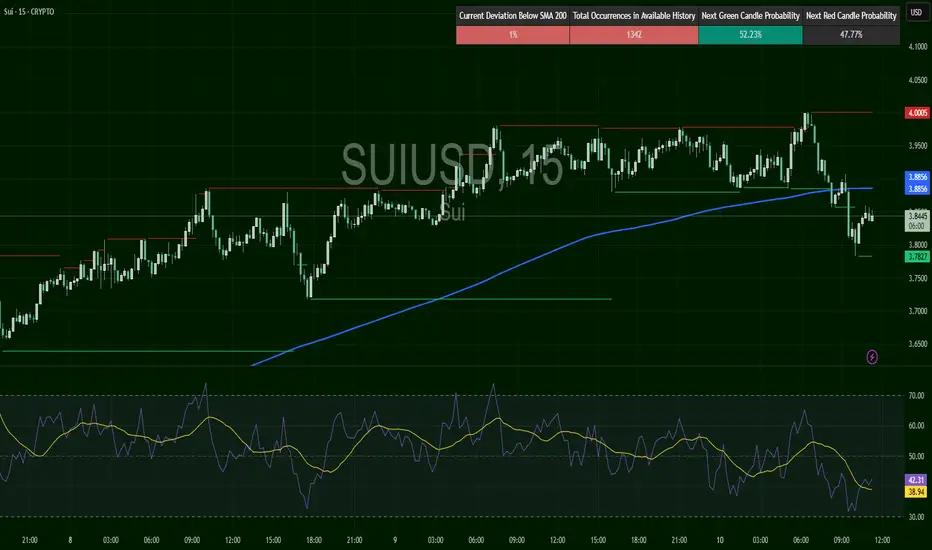Click the yellow 38.94 RSI average label

[x=916, y=492]
